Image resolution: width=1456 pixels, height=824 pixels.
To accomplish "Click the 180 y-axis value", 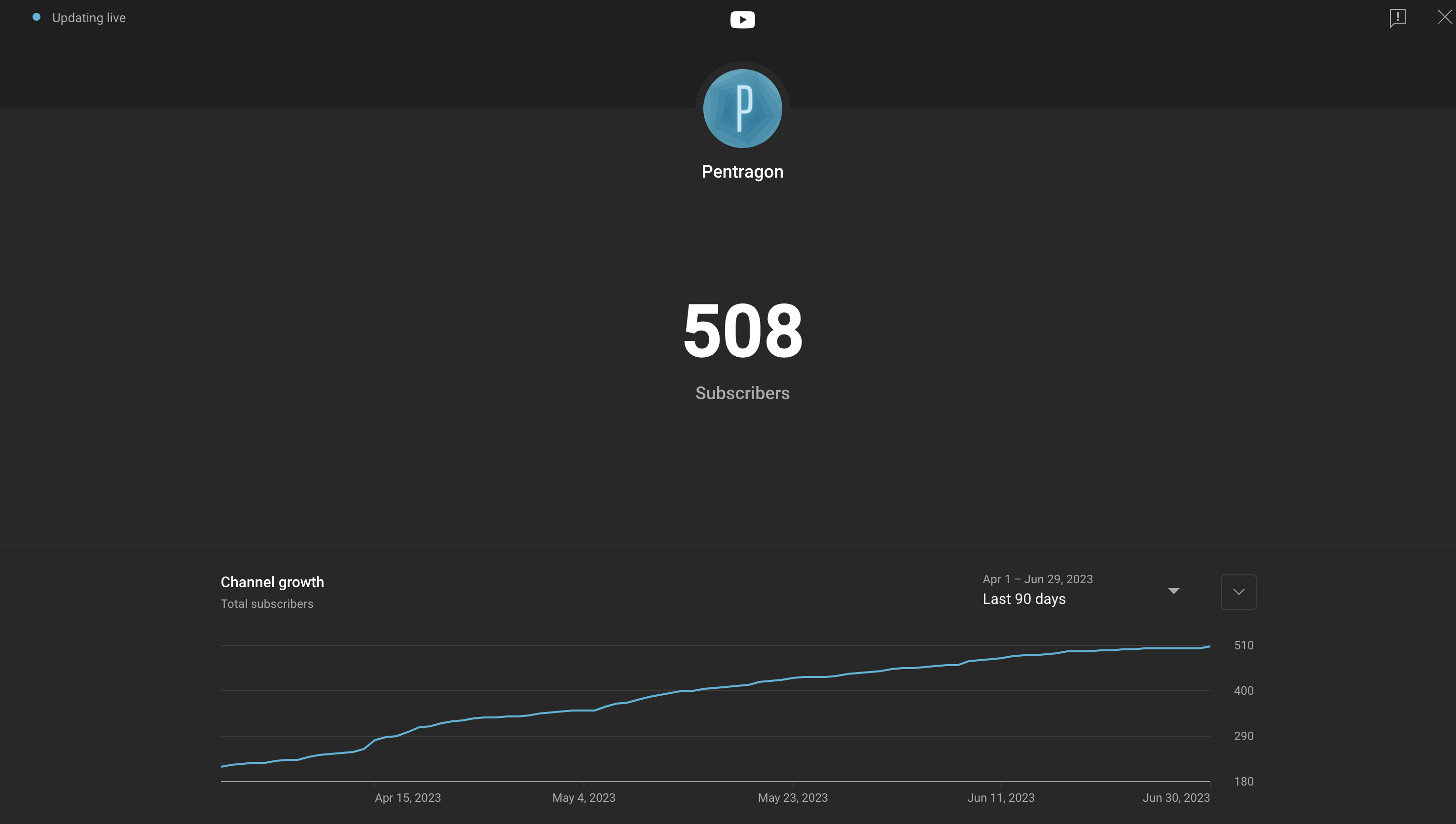I will coord(1243,782).
